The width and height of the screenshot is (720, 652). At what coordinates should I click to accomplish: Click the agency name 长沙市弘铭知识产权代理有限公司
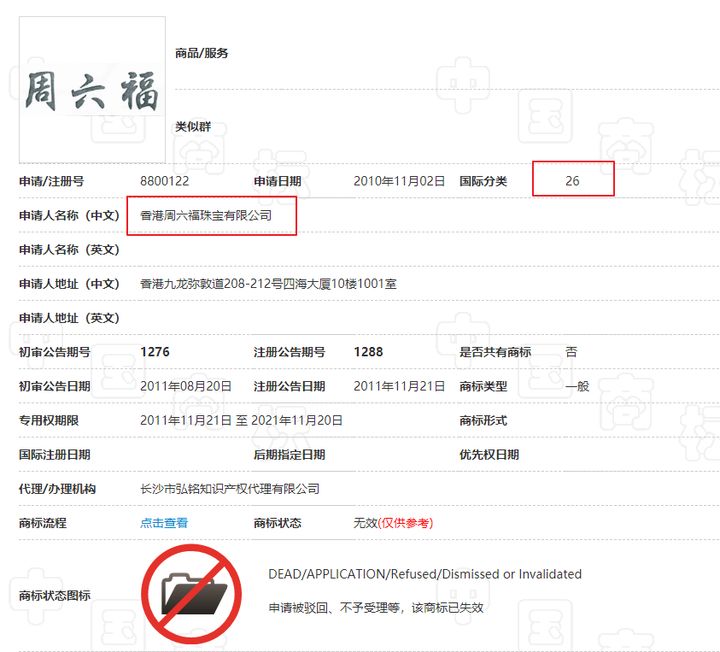click(x=230, y=489)
